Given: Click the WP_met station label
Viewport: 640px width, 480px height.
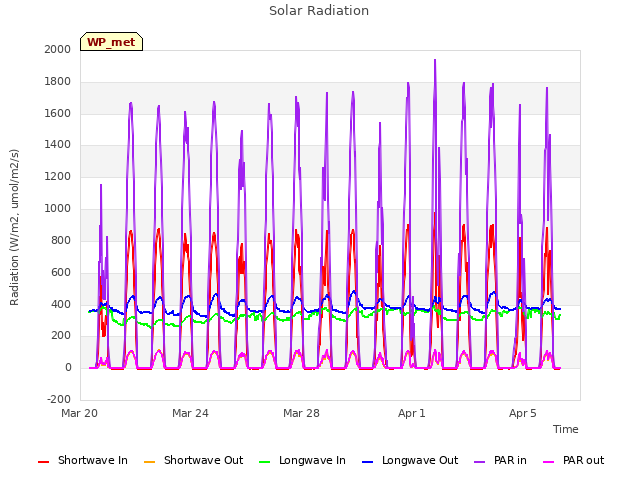Looking at the screenshot, I should (x=111, y=42).
